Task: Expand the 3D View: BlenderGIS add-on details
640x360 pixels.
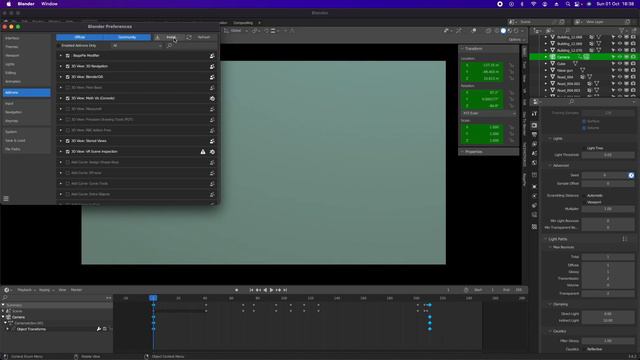Action: click(x=61, y=77)
